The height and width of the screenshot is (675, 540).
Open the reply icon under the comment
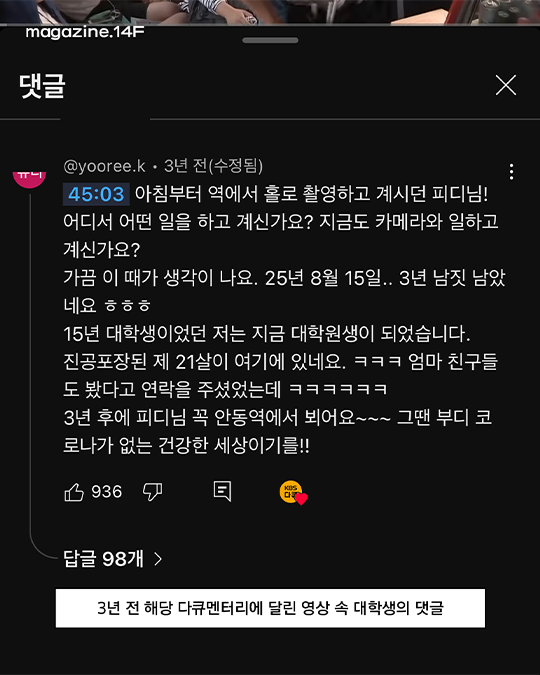point(223,491)
